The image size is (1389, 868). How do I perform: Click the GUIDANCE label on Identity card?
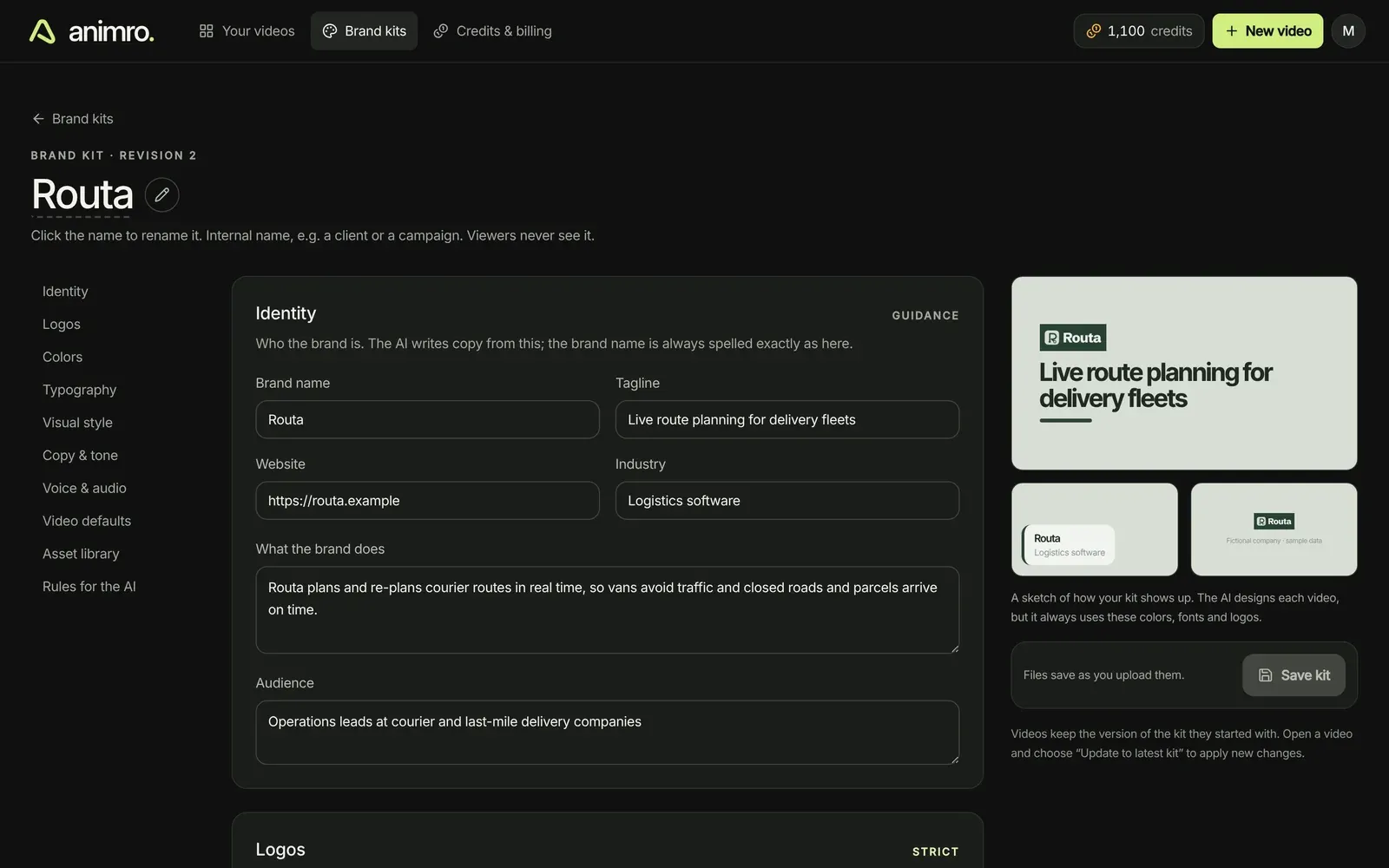coord(925,316)
